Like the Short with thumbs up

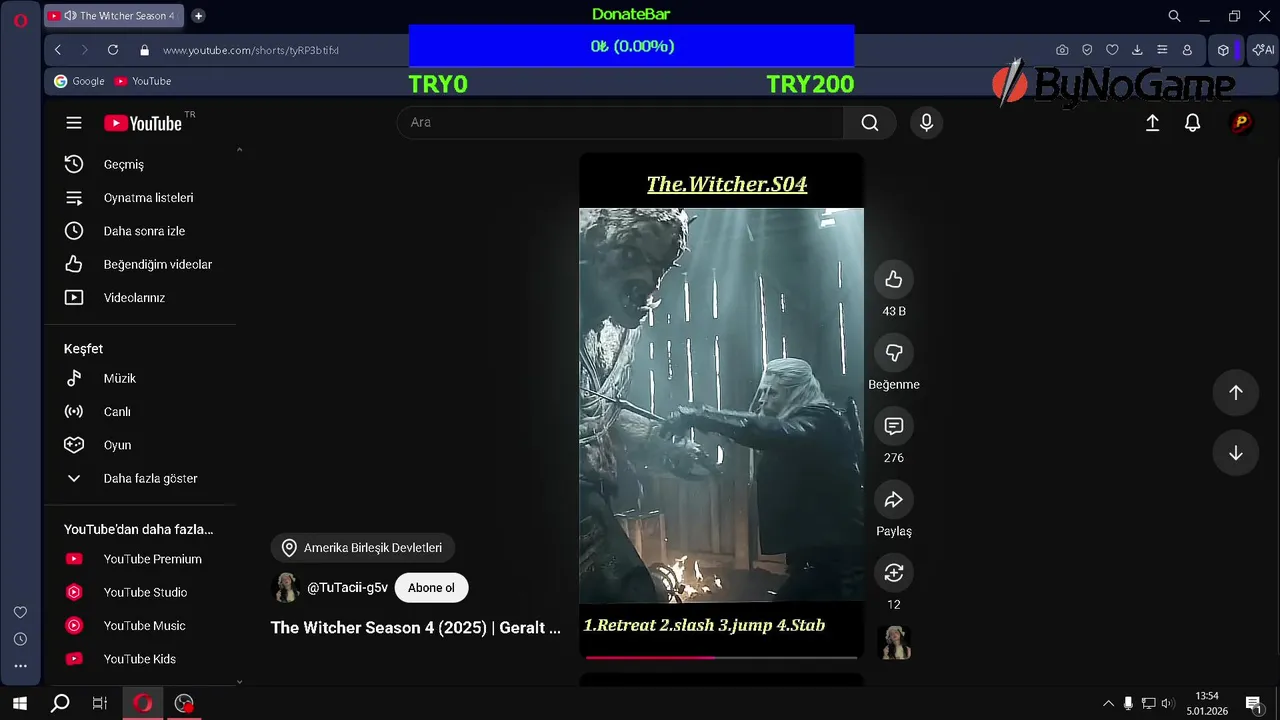(894, 280)
